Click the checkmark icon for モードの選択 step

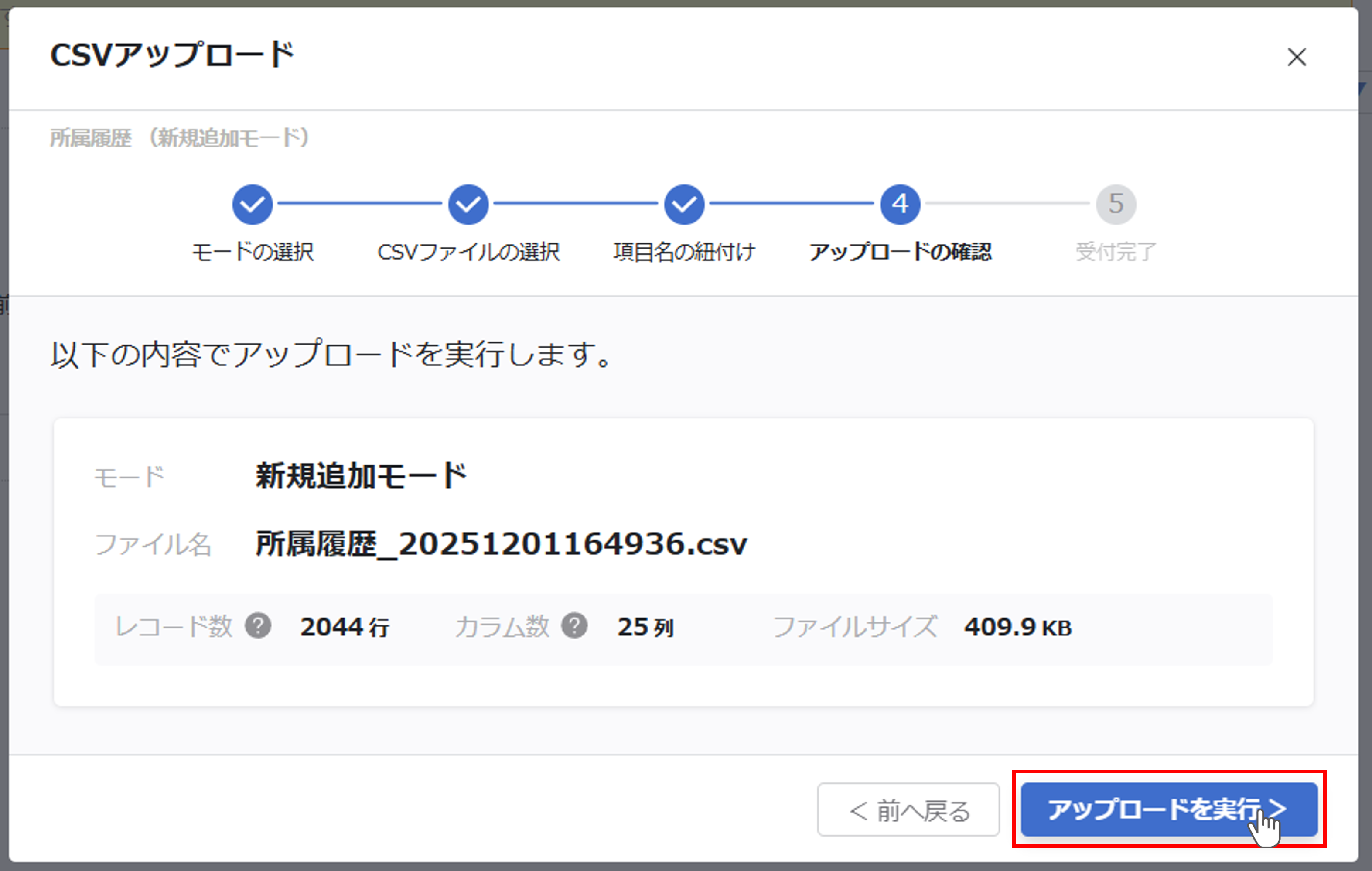click(253, 204)
